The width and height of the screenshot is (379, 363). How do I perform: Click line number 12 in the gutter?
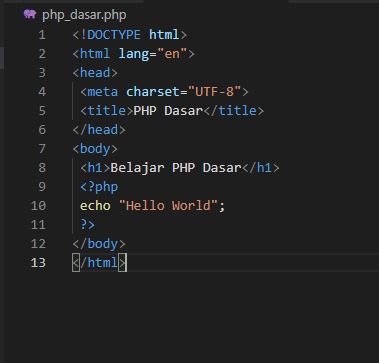[x=38, y=244]
